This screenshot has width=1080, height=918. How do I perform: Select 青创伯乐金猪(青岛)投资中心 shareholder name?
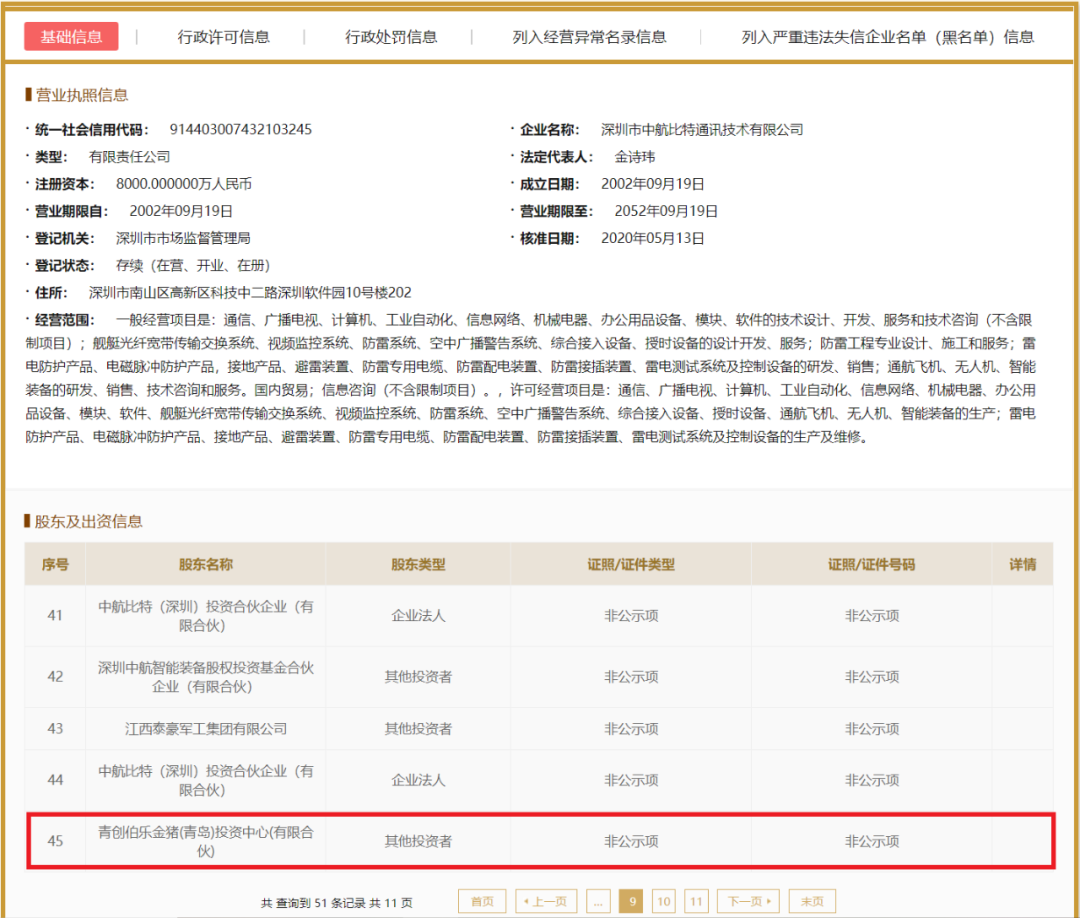coord(205,842)
